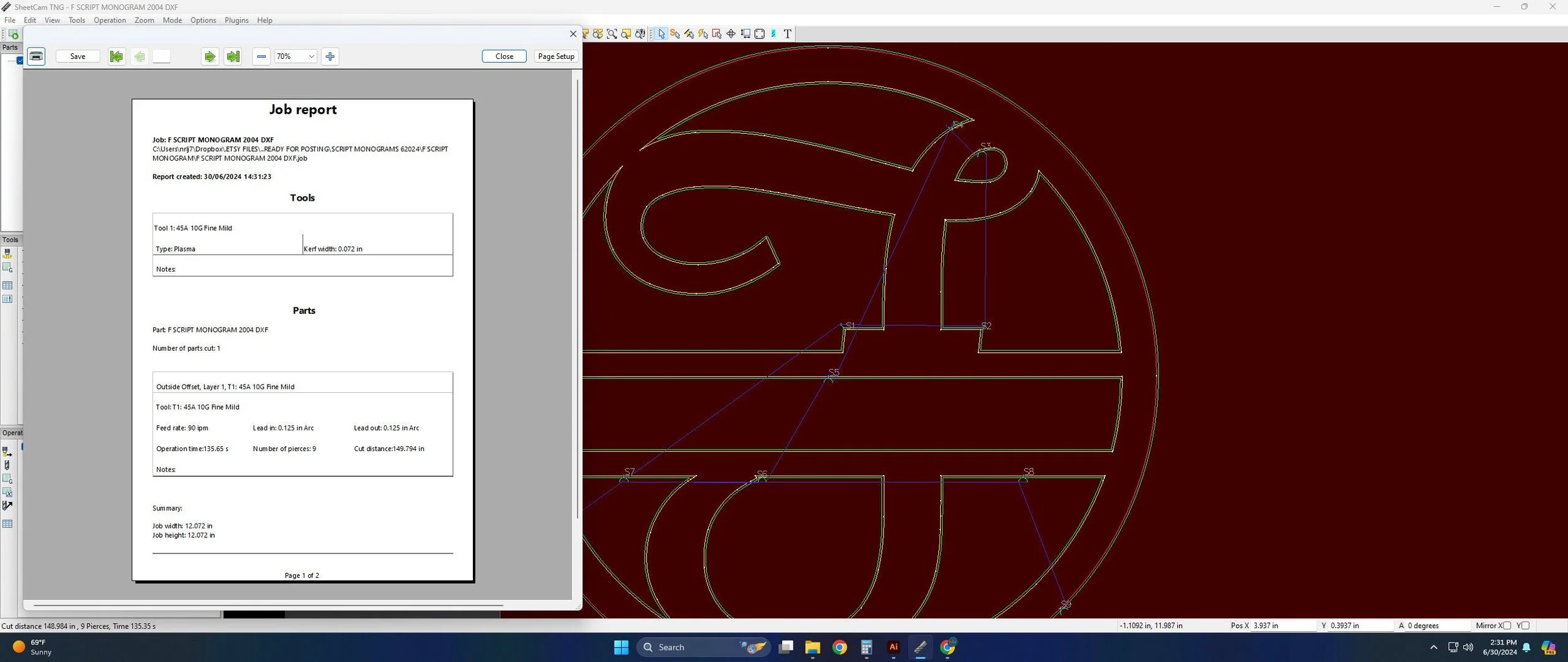Select the resize part tool
Viewport: 1568px width, 662px height.
(x=745, y=34)
